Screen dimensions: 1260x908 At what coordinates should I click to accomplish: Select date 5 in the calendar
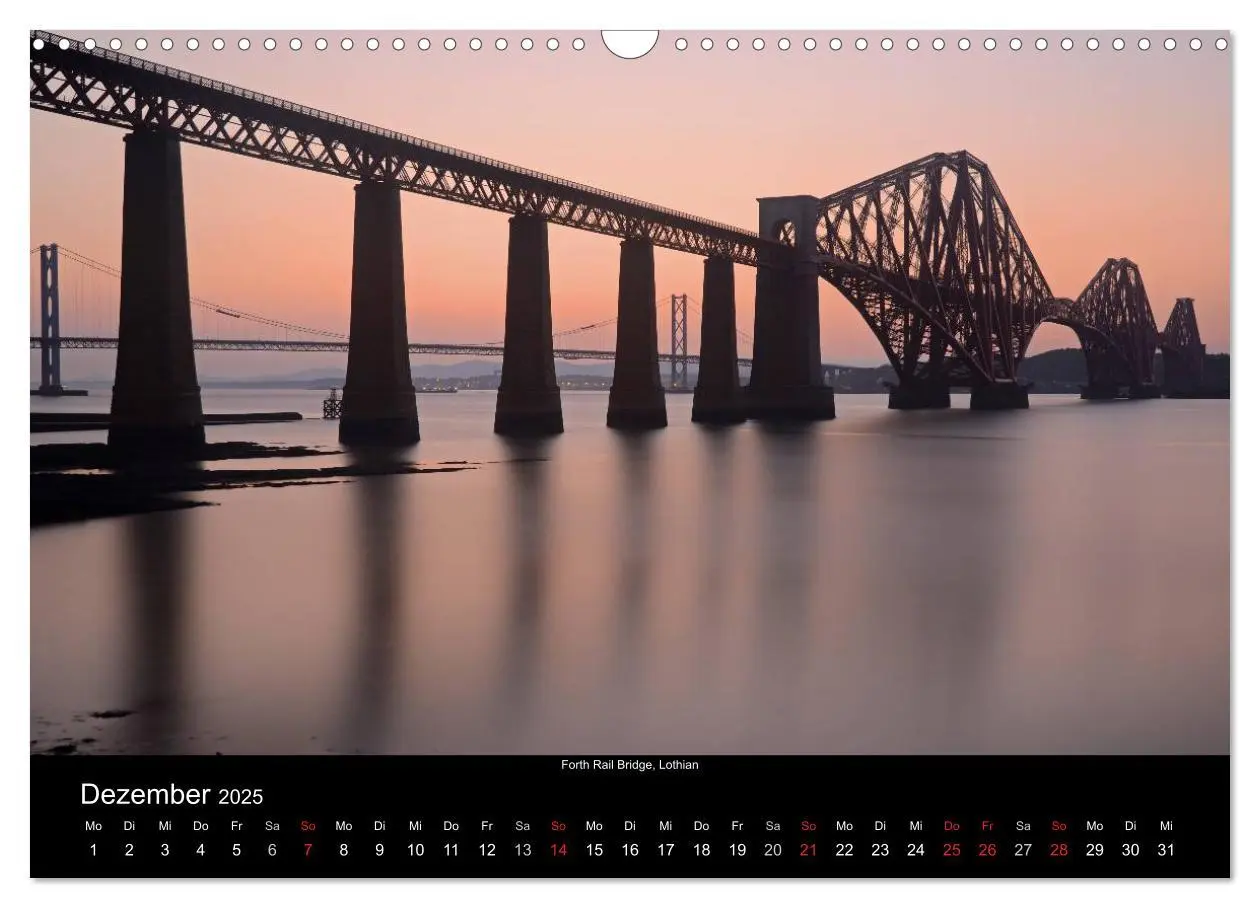(237, 850)
